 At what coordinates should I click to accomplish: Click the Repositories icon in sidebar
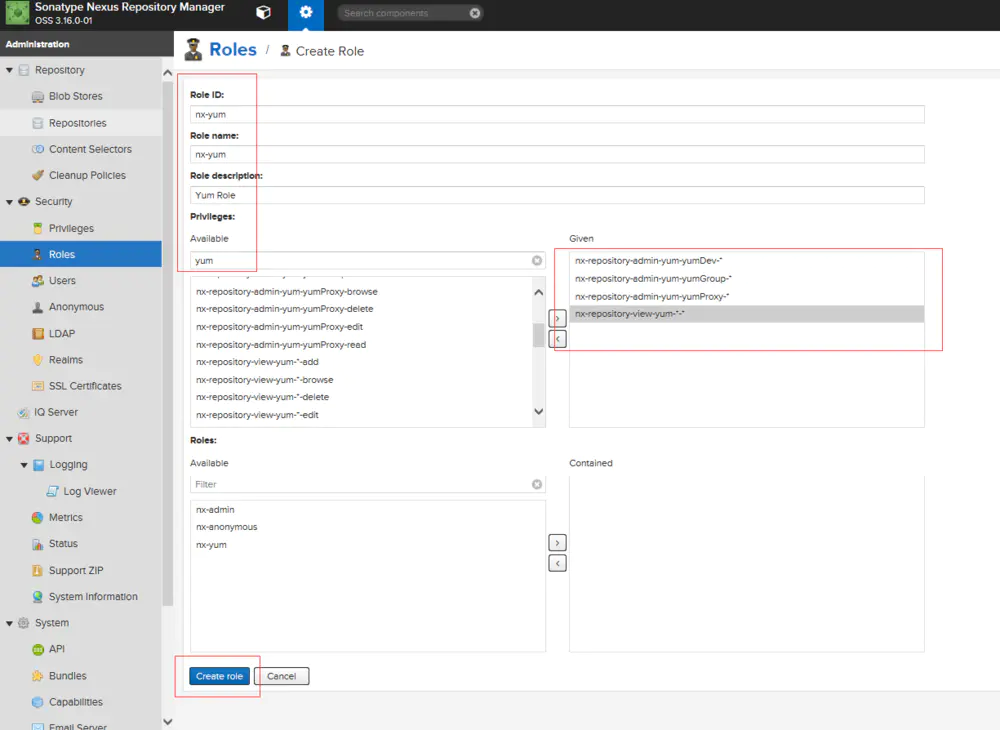[x=38, y=123]
